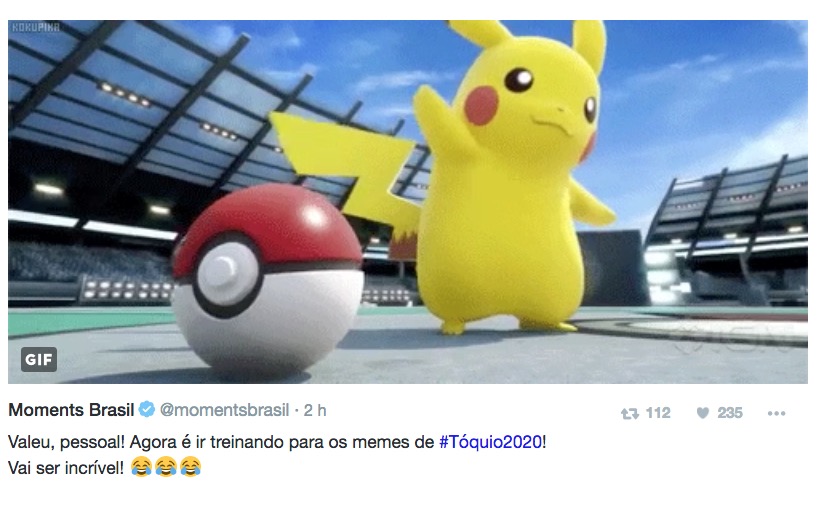This screenshot has height=505, width=823.
Task: Click the first laughing emoji
Action: pyautogui.click(x=141, y=466)
